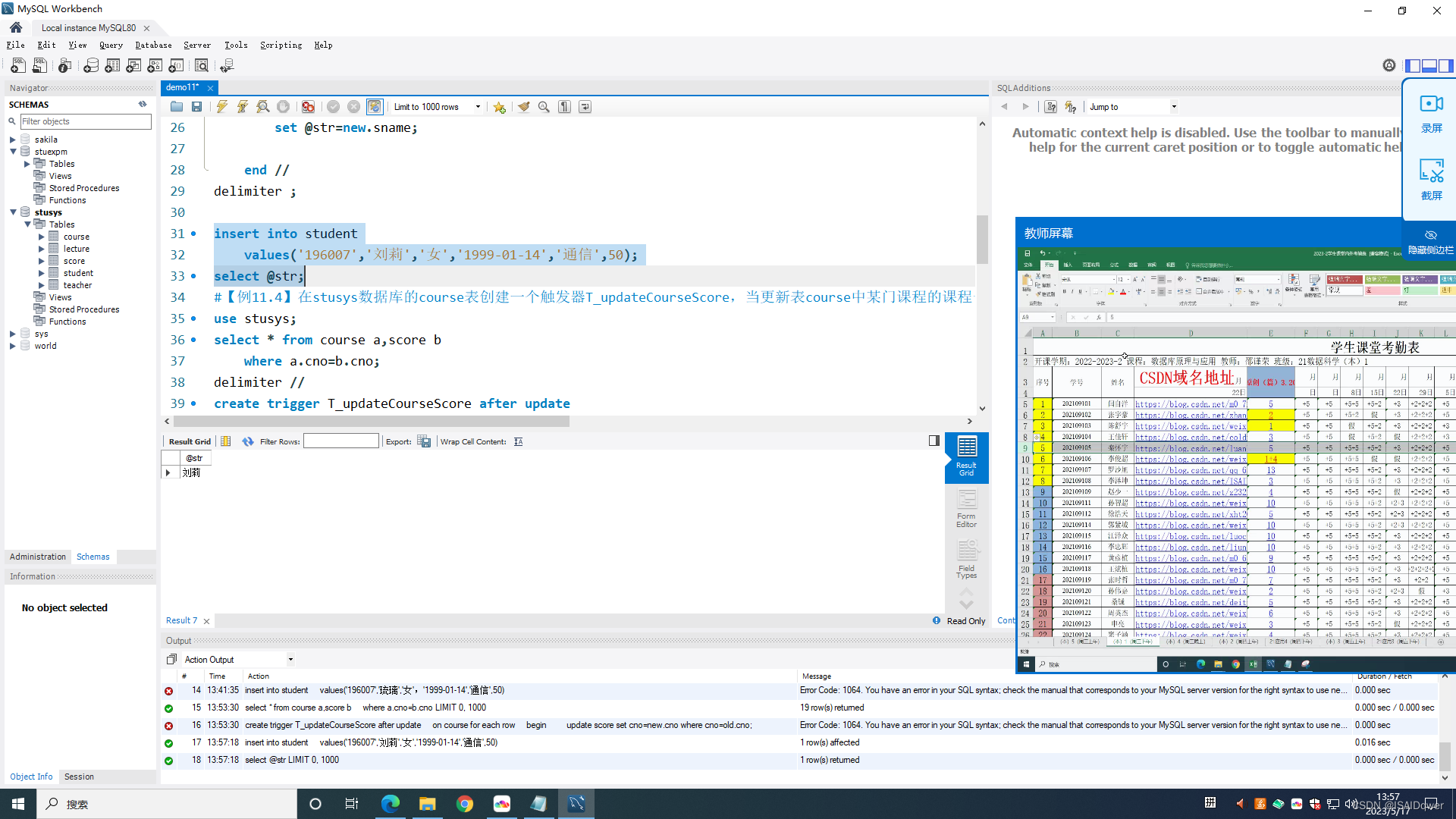Click the Filter objects search field
The width and height of the screenshot is (1456, 819).
tap(85, 121)
